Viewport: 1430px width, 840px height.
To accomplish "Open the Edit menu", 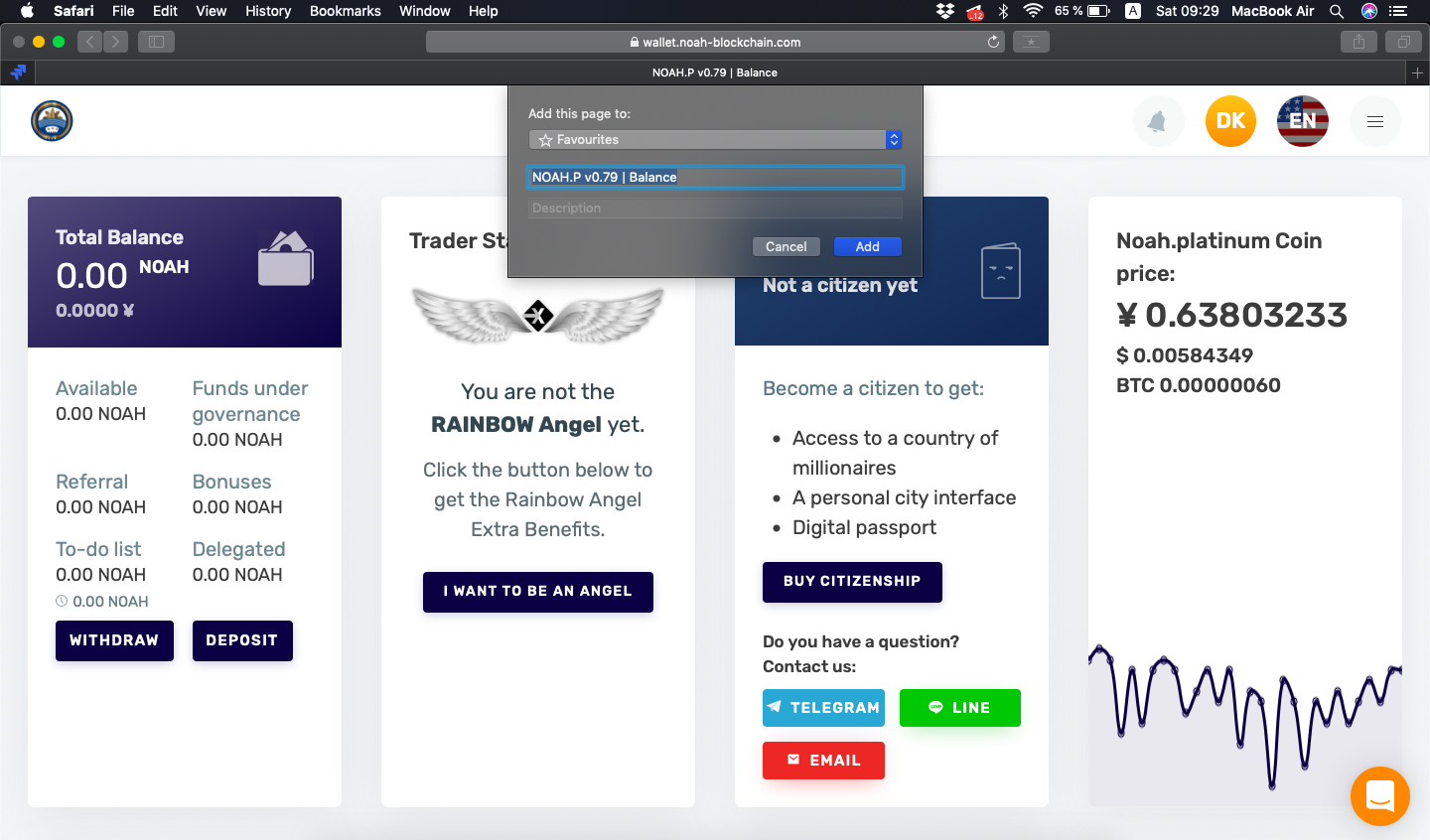I will [165, 11].
